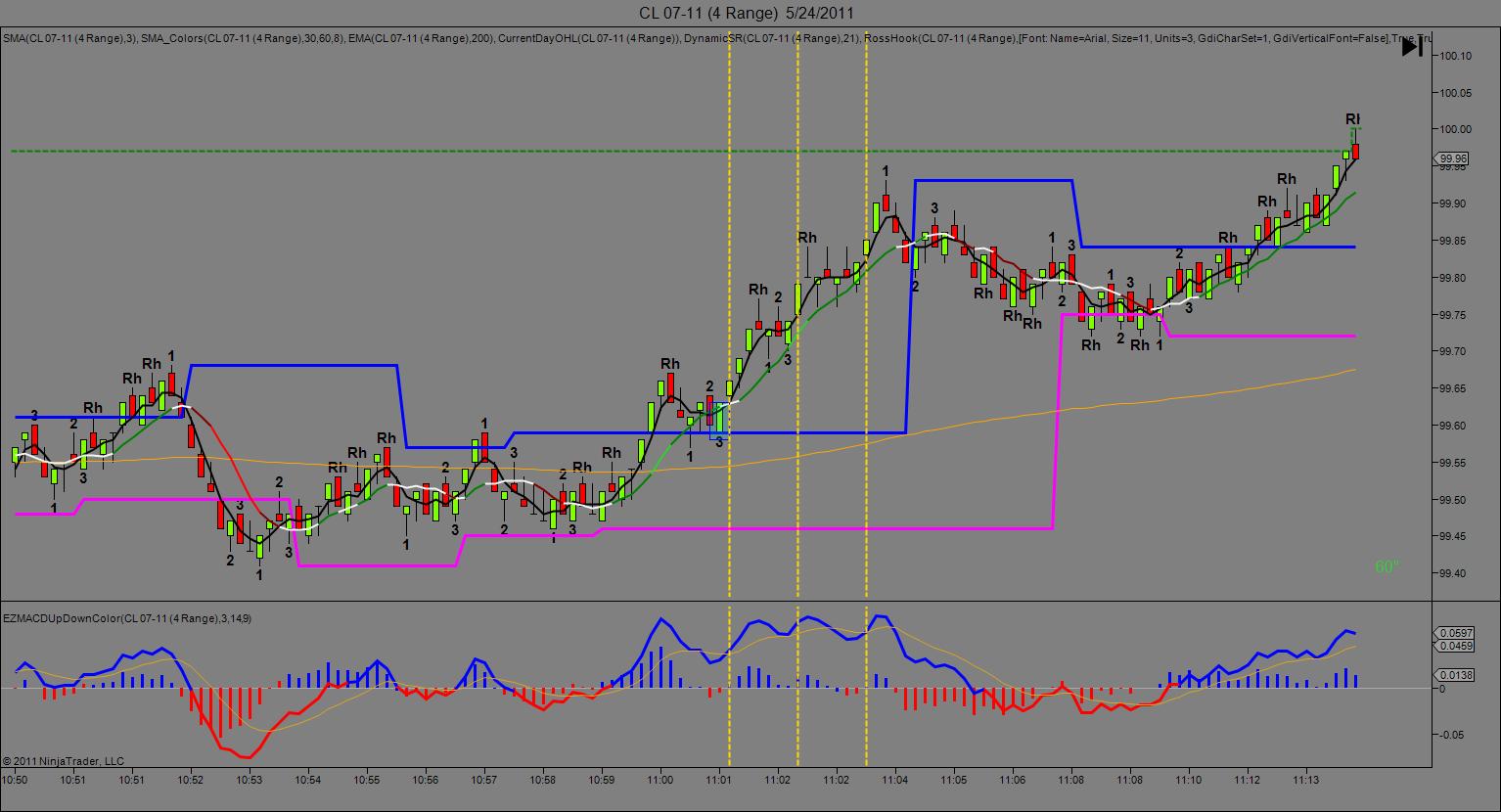Click the 100.00 price axis label

click(x=1457, y=129)
